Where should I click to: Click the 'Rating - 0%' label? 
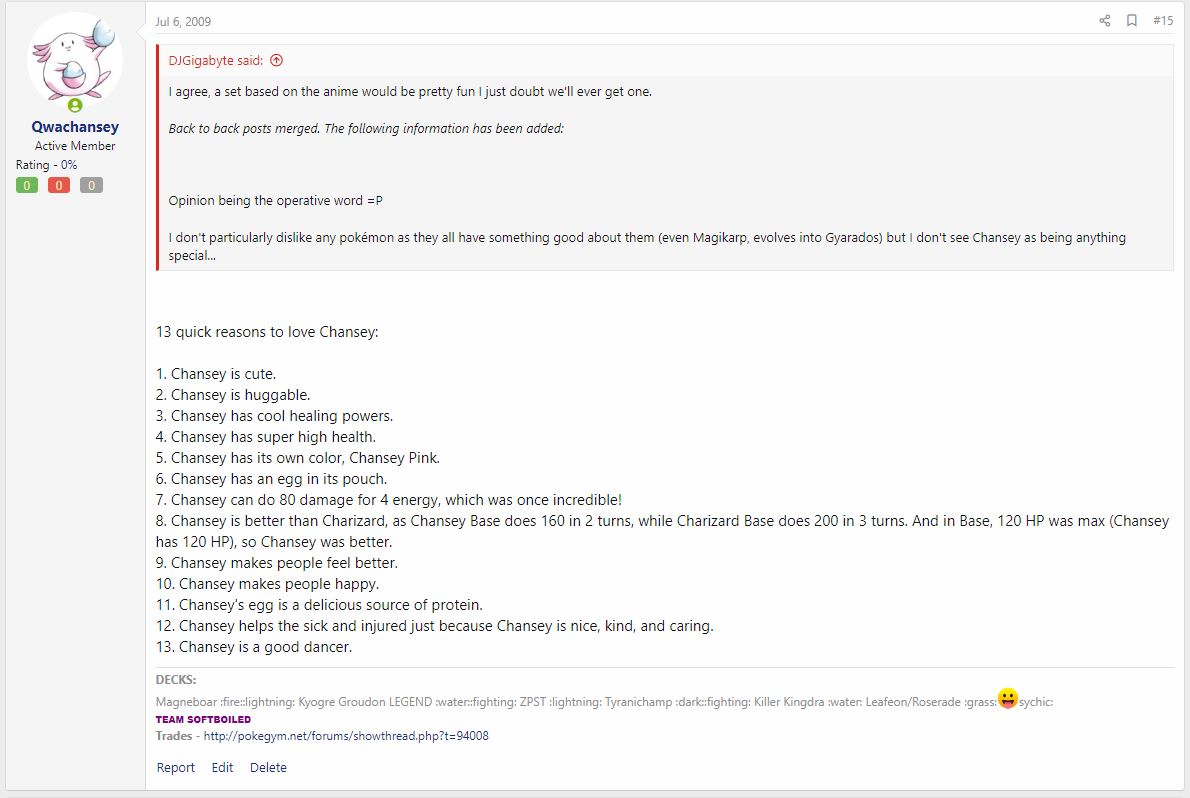point(46,165)
